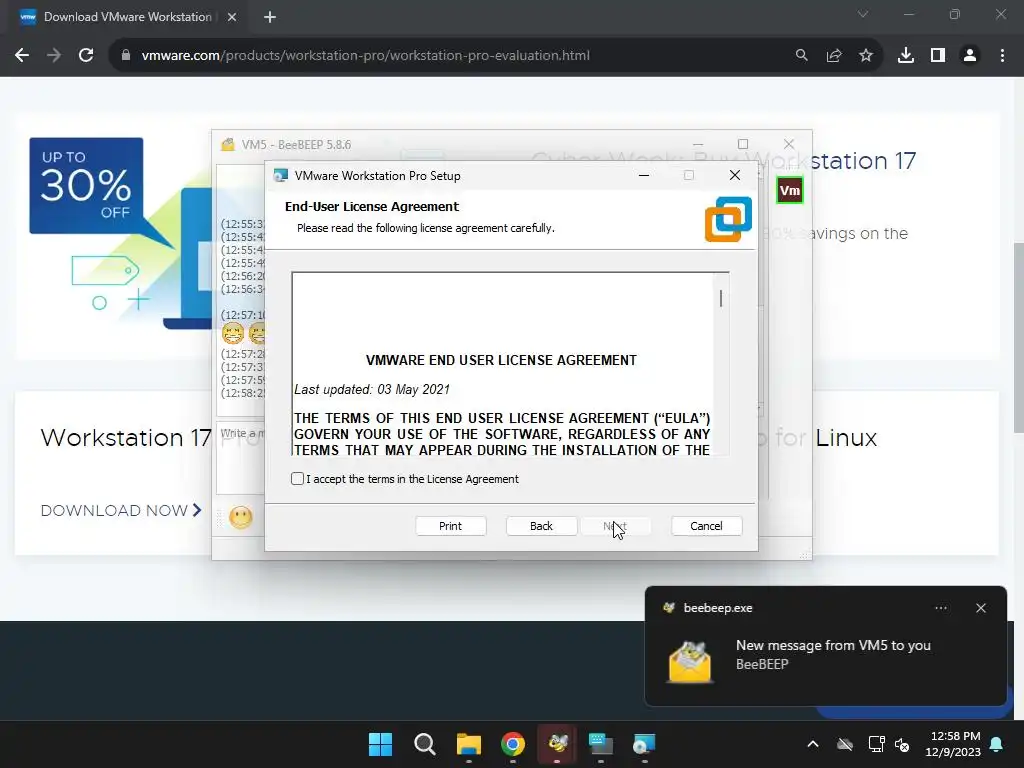Open the Windows Start menu
This screenshot has width=1024, height=768.
pyautogui.click(x=381, y=744)
